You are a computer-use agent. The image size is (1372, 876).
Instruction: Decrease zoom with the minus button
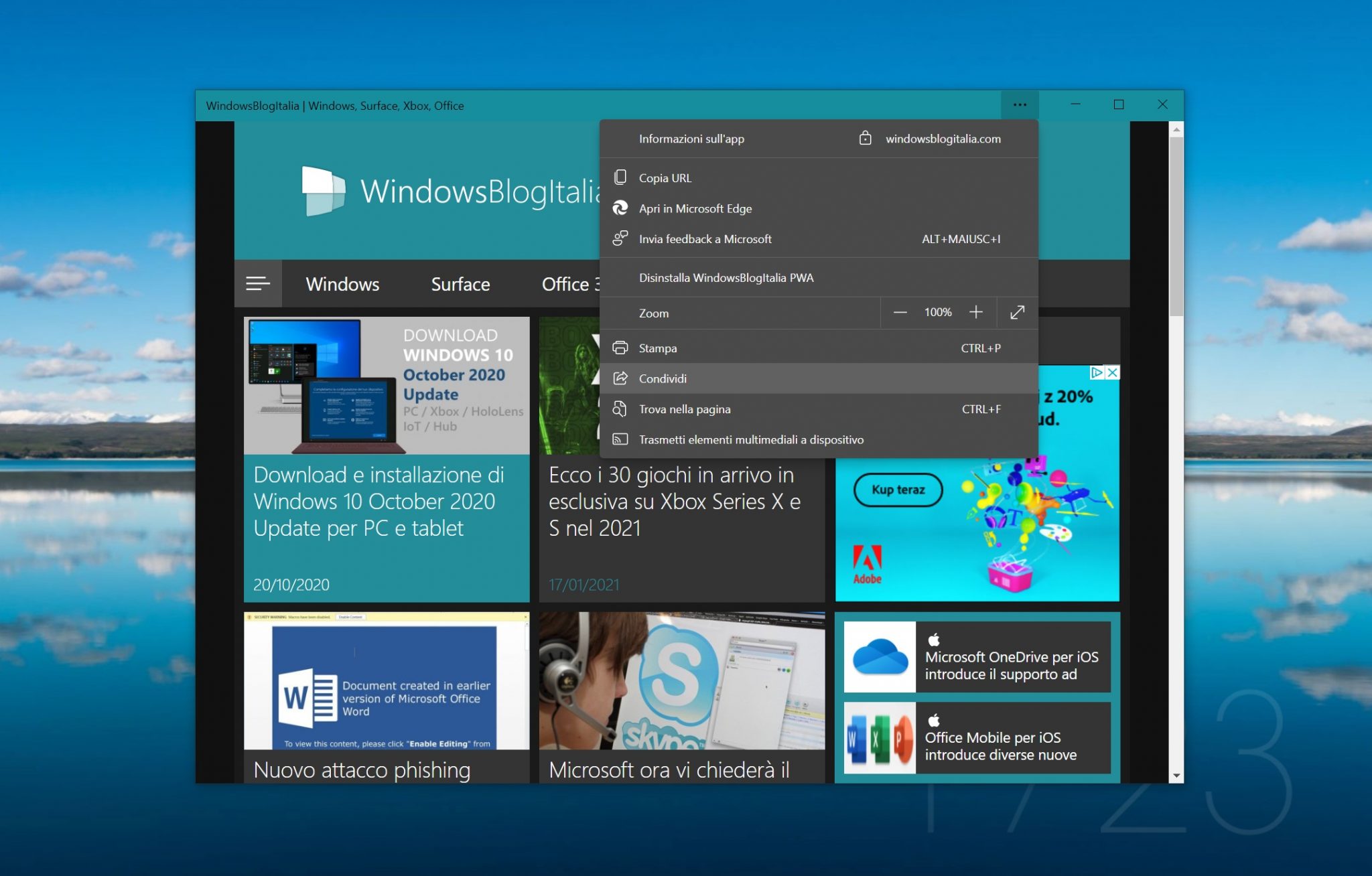coord(900,312)
